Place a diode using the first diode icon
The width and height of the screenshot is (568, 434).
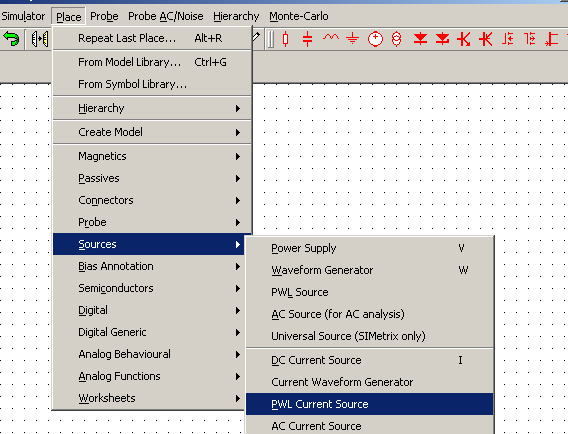pyautogui.click(x=420, y=39)
